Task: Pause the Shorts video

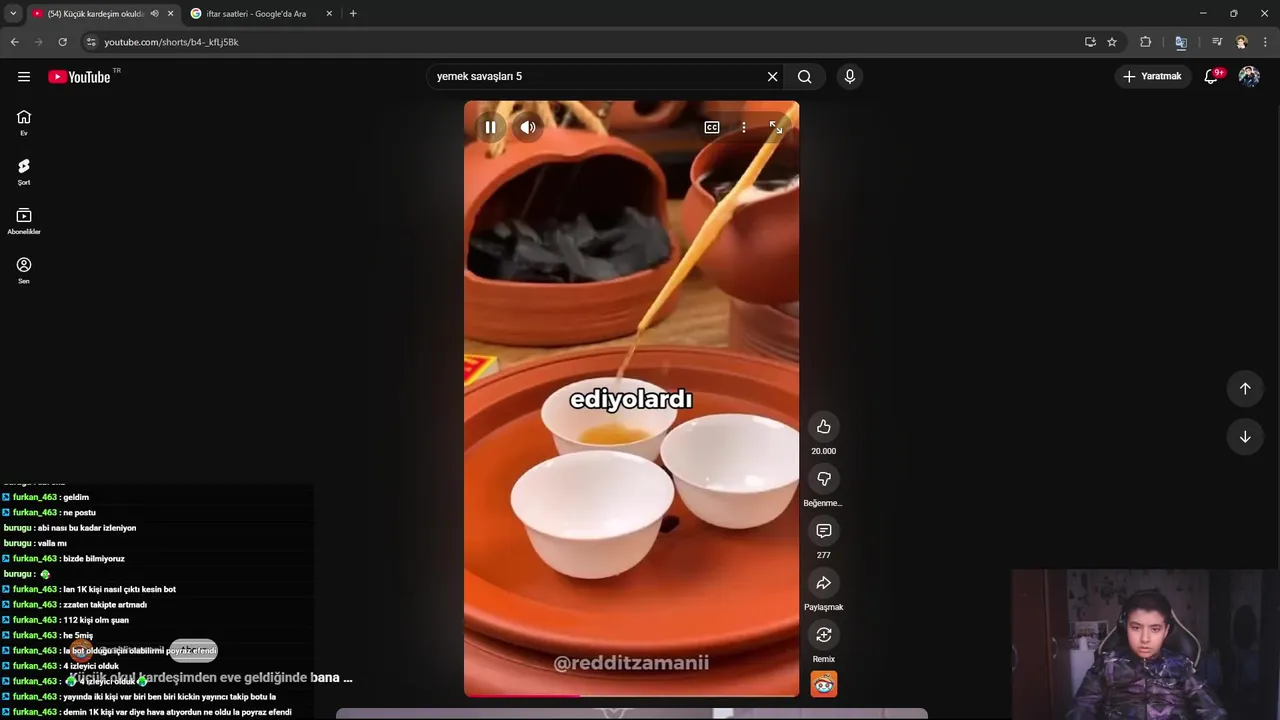Action: (x=490, y=127)
